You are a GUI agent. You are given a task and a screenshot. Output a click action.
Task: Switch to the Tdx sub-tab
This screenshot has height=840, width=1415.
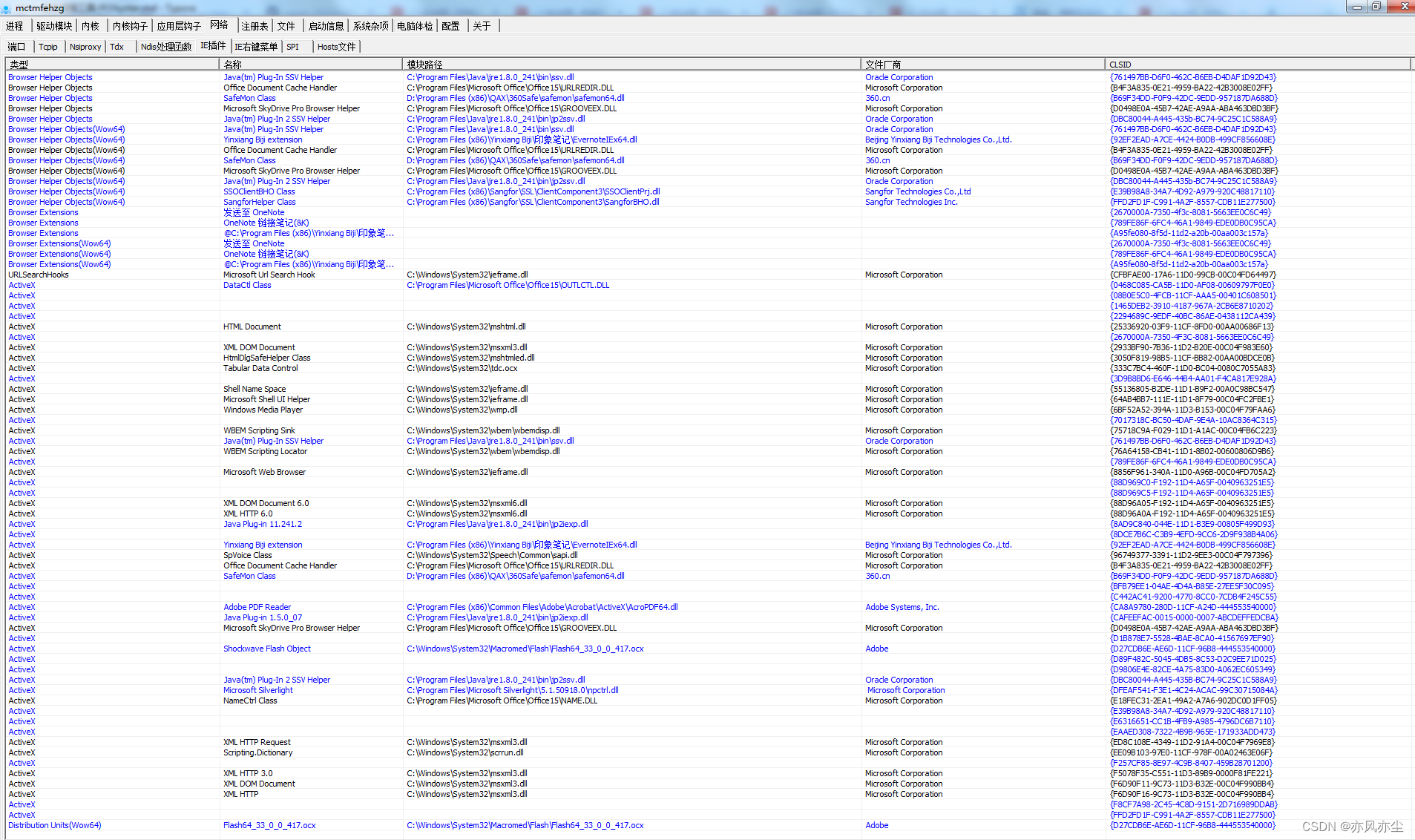click(x=117, y=47)
